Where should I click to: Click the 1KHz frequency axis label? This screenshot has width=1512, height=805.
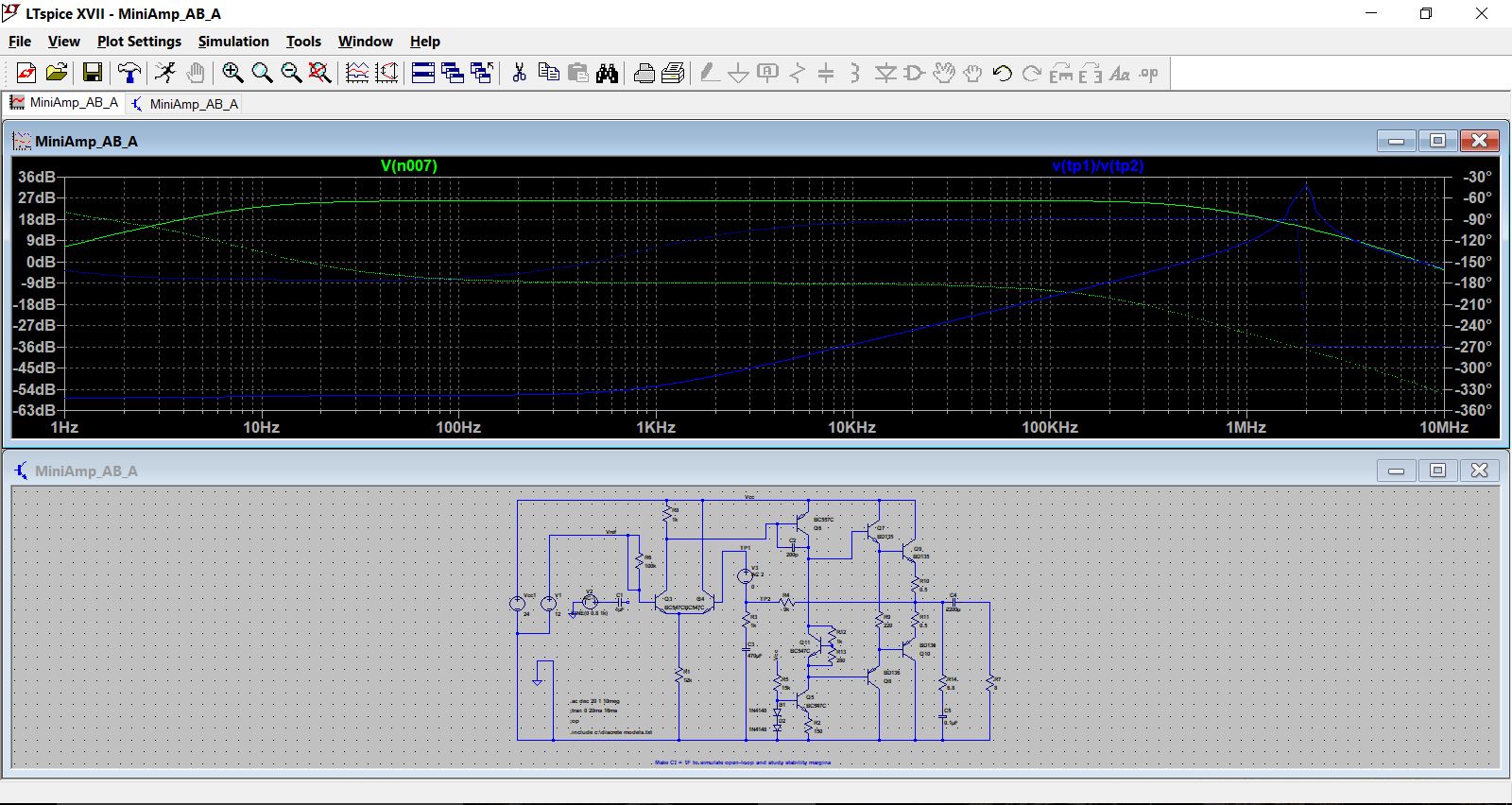(x=656, y=427)
